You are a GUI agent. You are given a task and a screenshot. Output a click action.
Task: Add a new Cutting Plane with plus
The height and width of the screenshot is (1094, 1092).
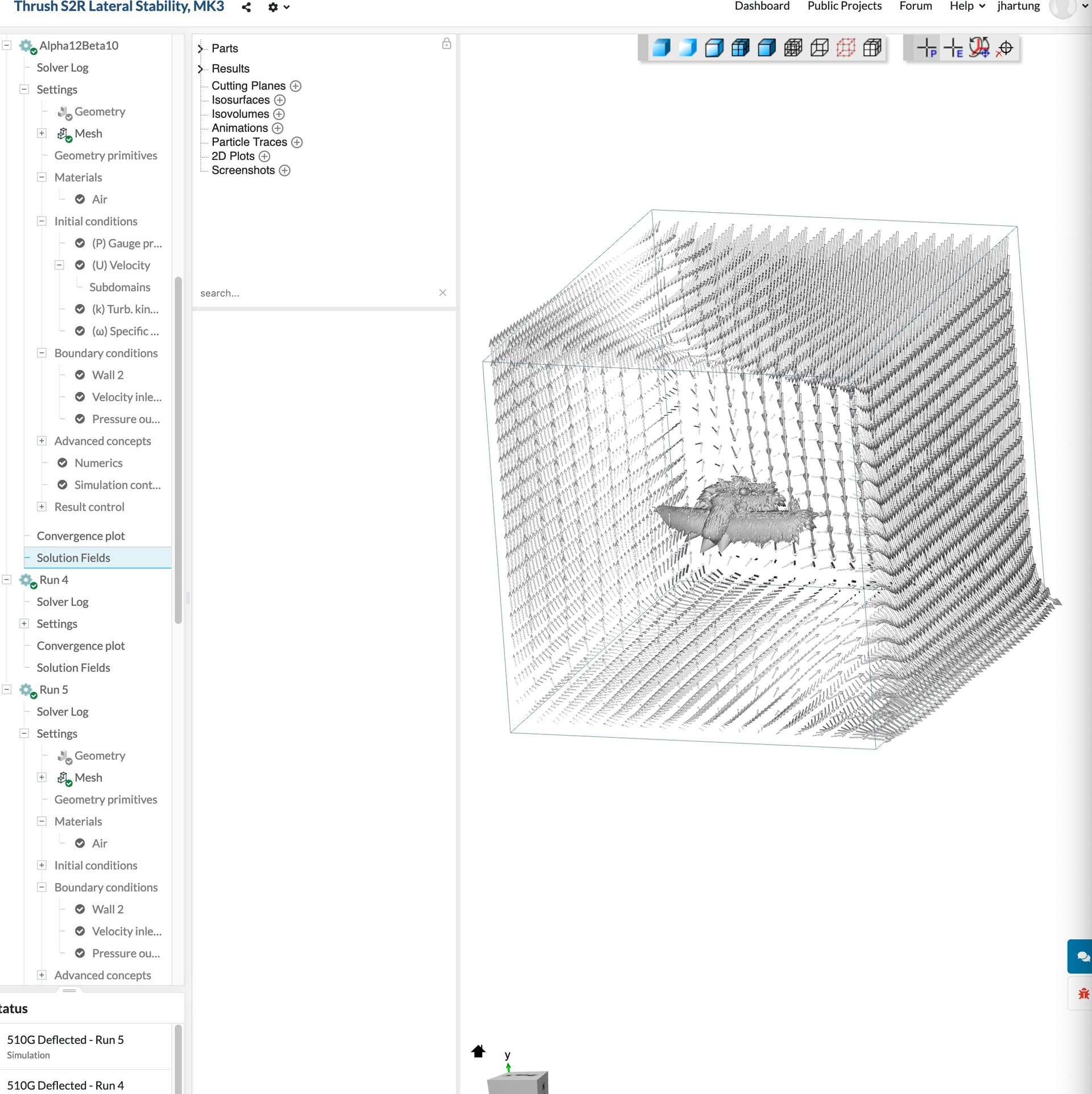[x=296, y=86]
